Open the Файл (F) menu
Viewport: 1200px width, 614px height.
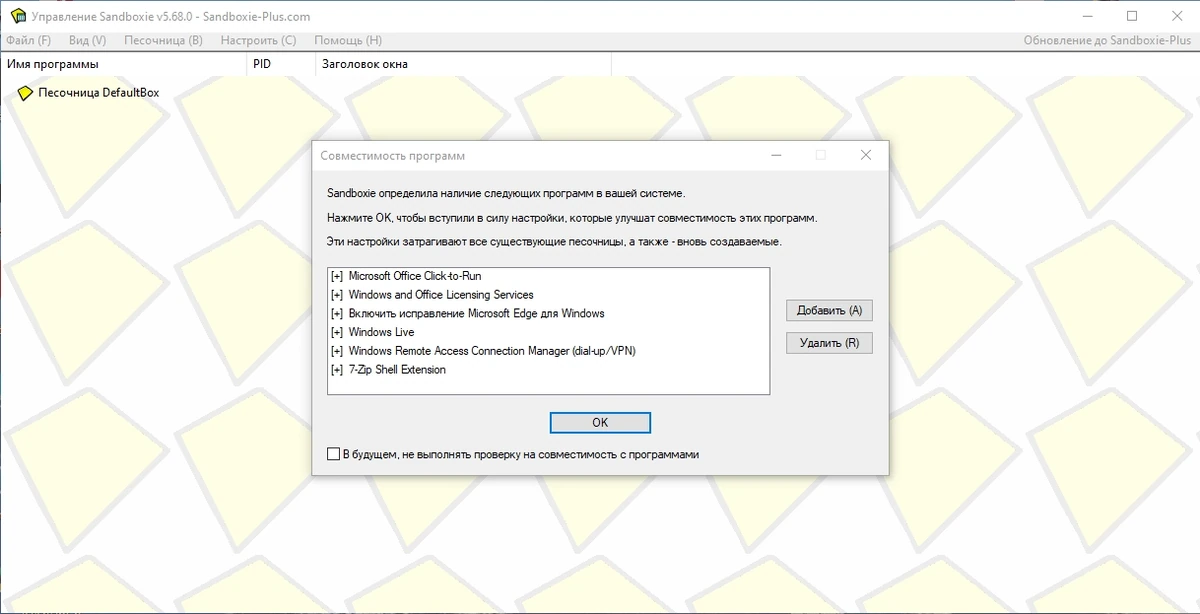click(x=29, y=41)
